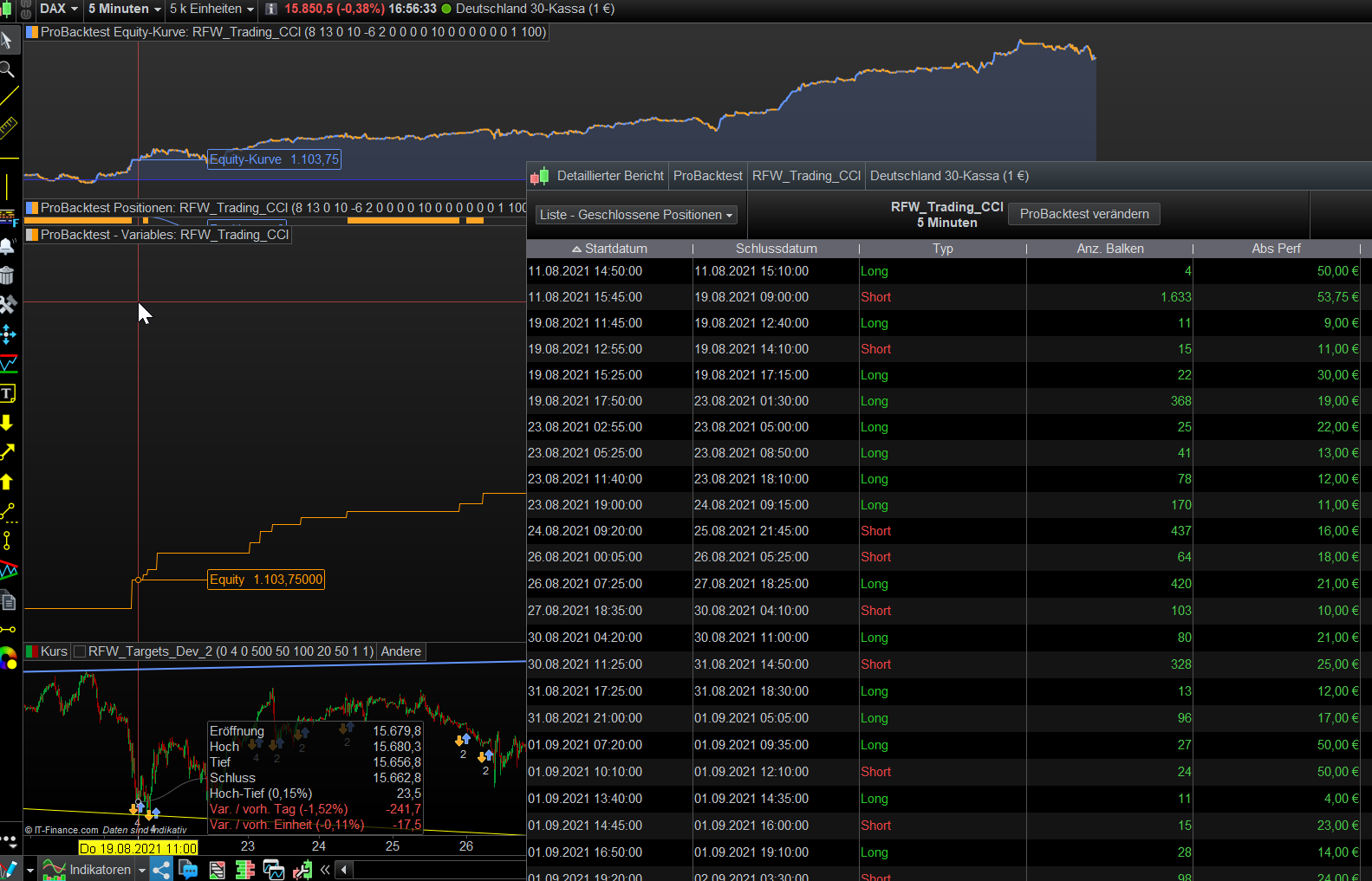Image resolution: width=1372 pixels, height=881 pixels.
Task: Open the Indikatoren panel
Action: click(x=87, y=870)
